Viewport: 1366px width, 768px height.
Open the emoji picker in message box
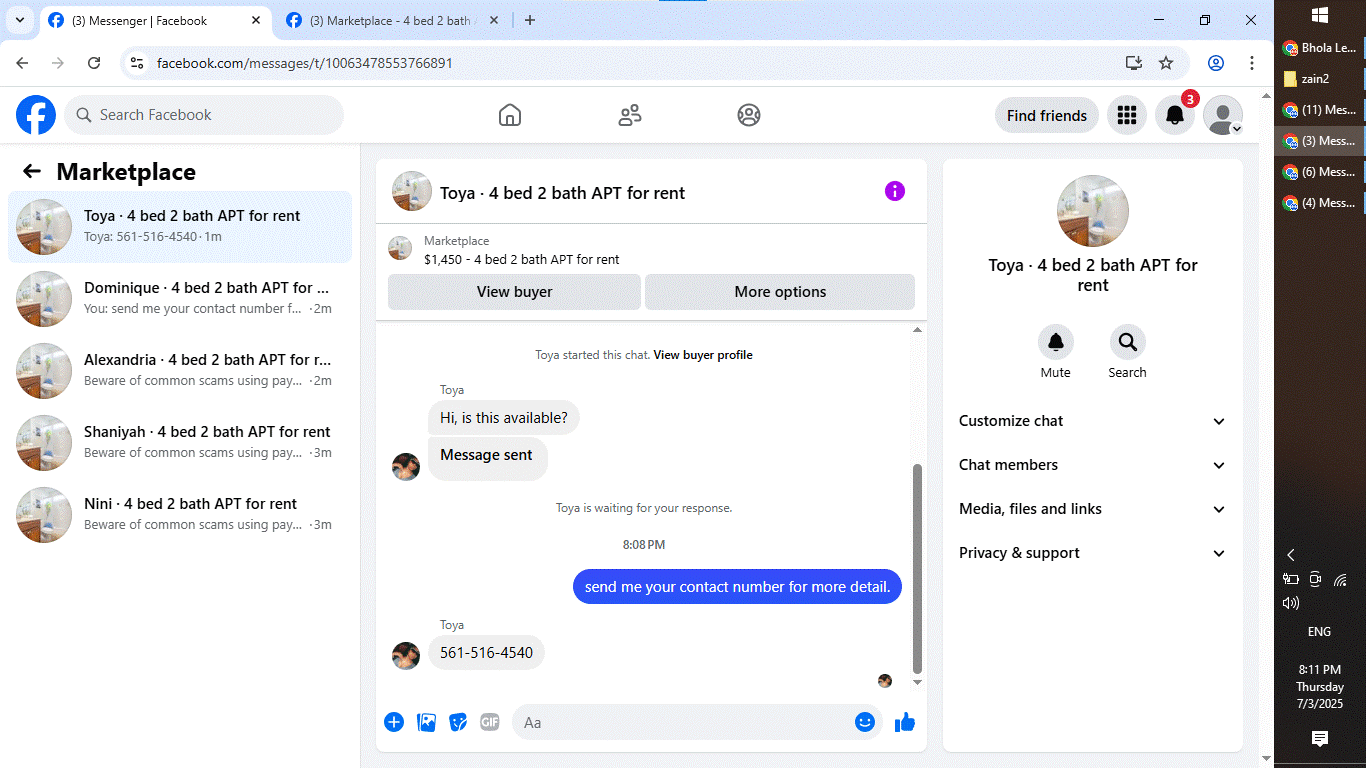[x=865, y=722]
